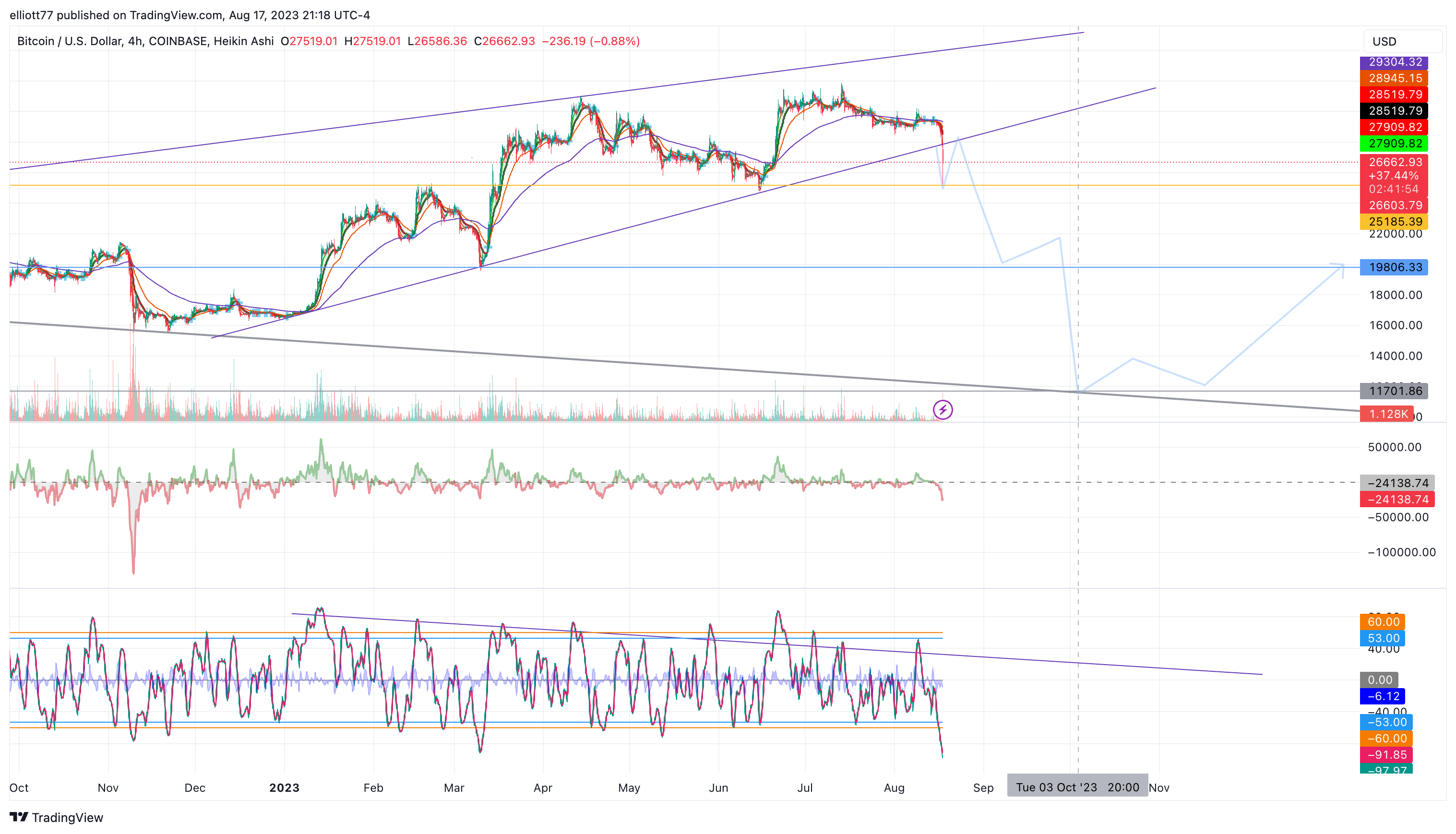Click the crosshair date label 'Tue 03 Oct '23 20:00'

tap(1077, 787)
